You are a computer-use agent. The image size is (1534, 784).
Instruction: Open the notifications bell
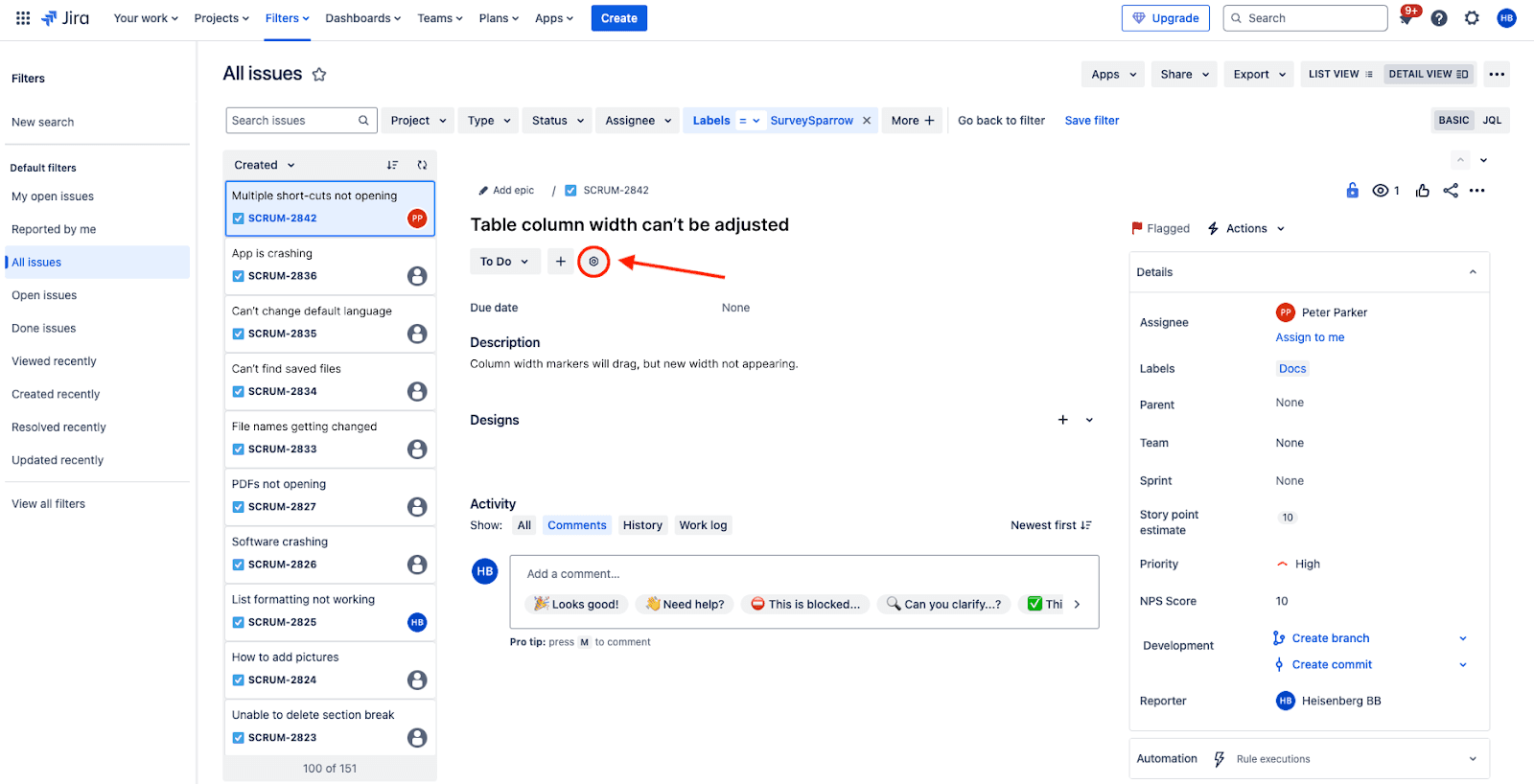click(1406, 18)
